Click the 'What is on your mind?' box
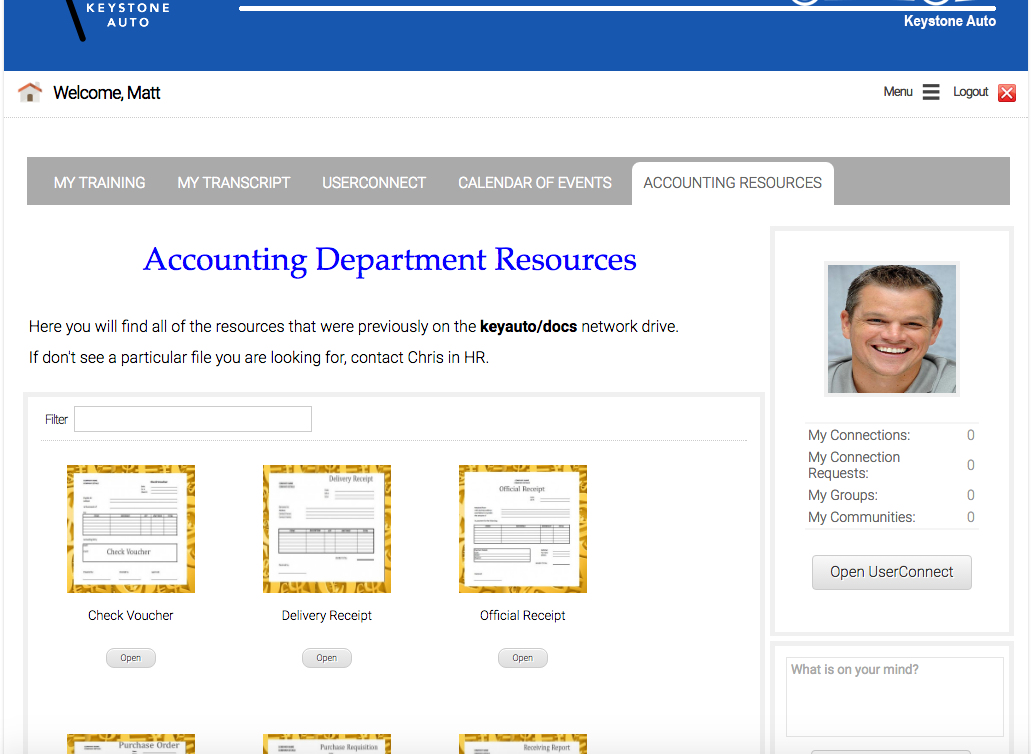The width and height of the screenshot is (1031, 754). click(x=895, y=697)
